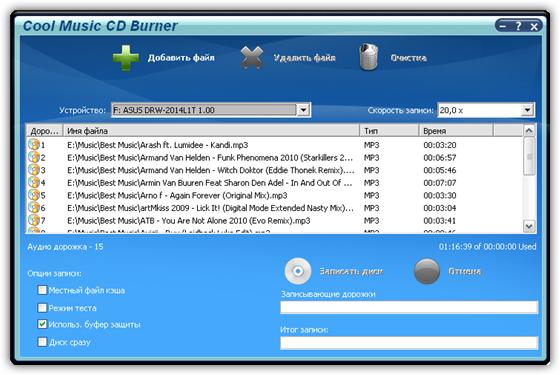
Task: Sort by Имя файла column header
Action: (x=211, y=131)
